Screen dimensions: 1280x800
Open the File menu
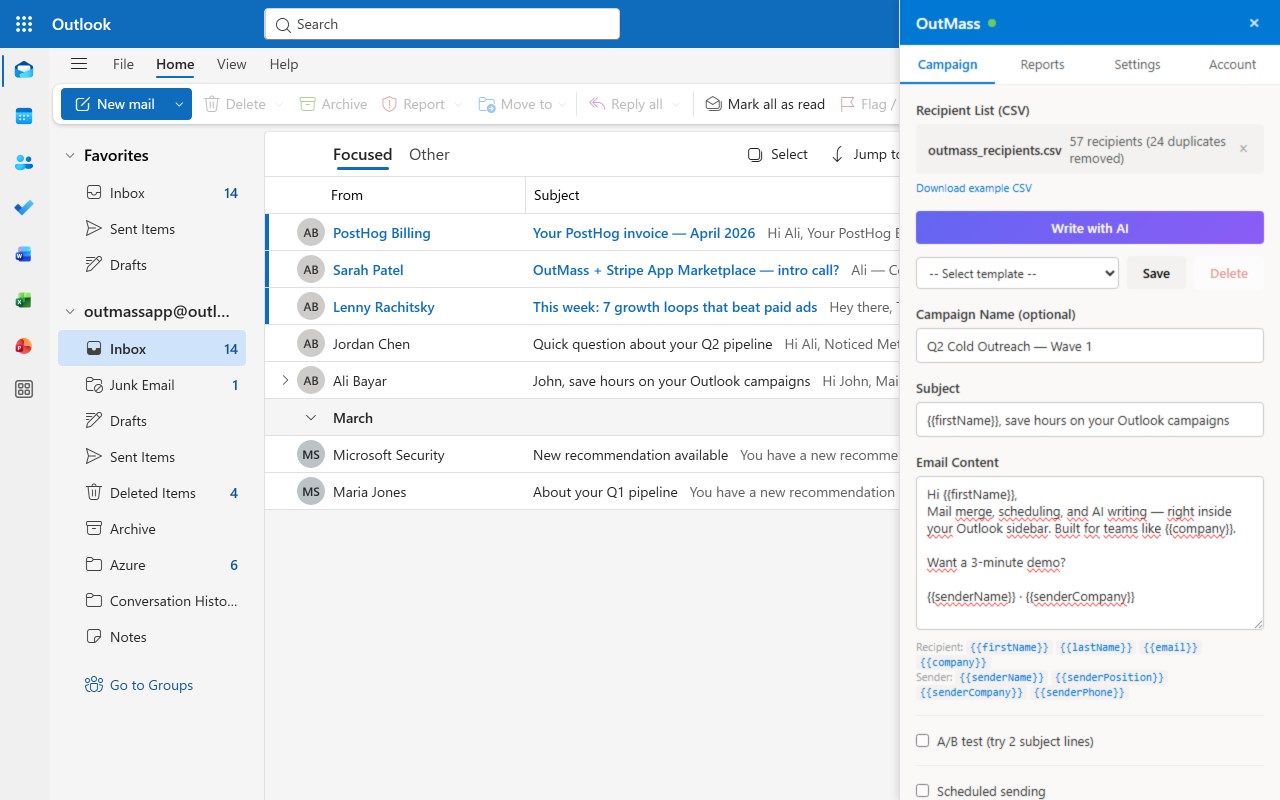point(123,64)
